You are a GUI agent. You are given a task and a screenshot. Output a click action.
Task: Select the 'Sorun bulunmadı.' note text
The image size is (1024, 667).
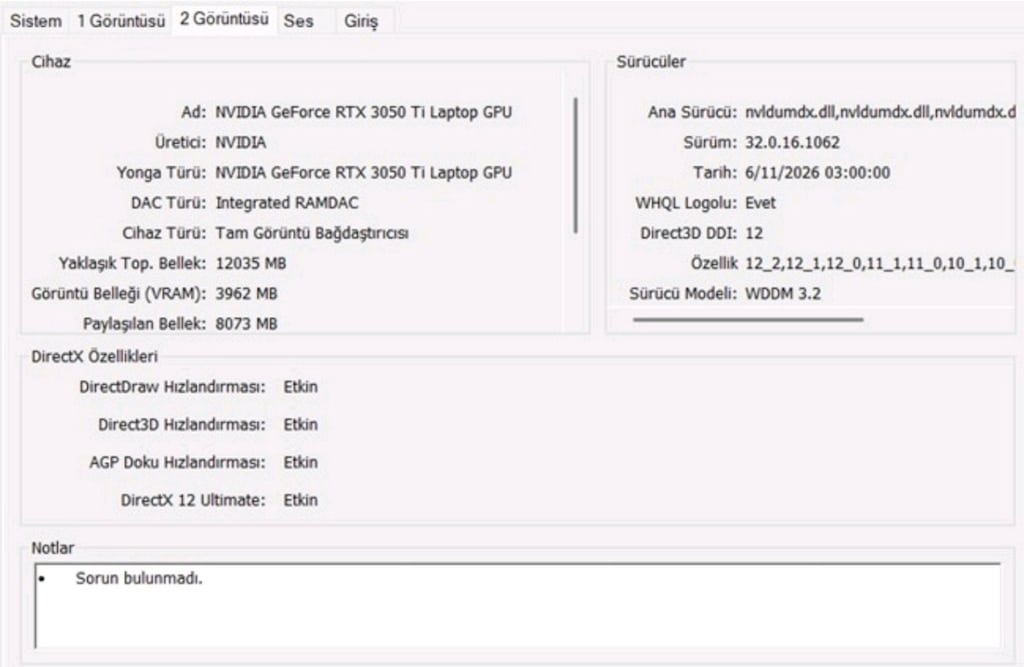pos(139,578)
